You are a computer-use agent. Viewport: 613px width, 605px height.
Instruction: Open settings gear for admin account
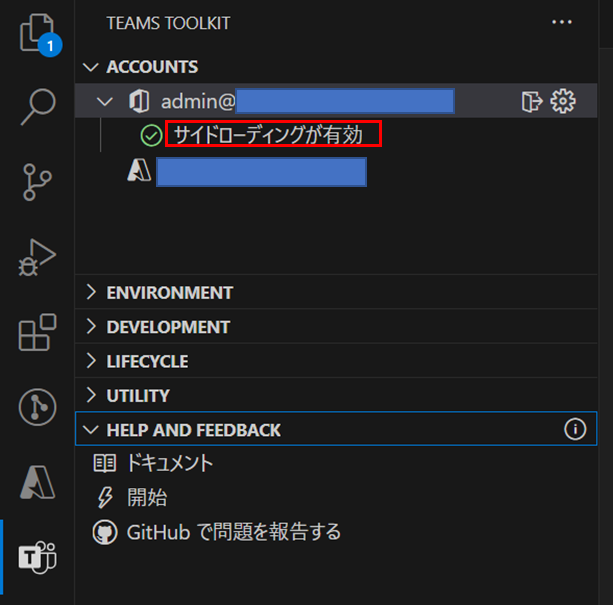(563, 101)
